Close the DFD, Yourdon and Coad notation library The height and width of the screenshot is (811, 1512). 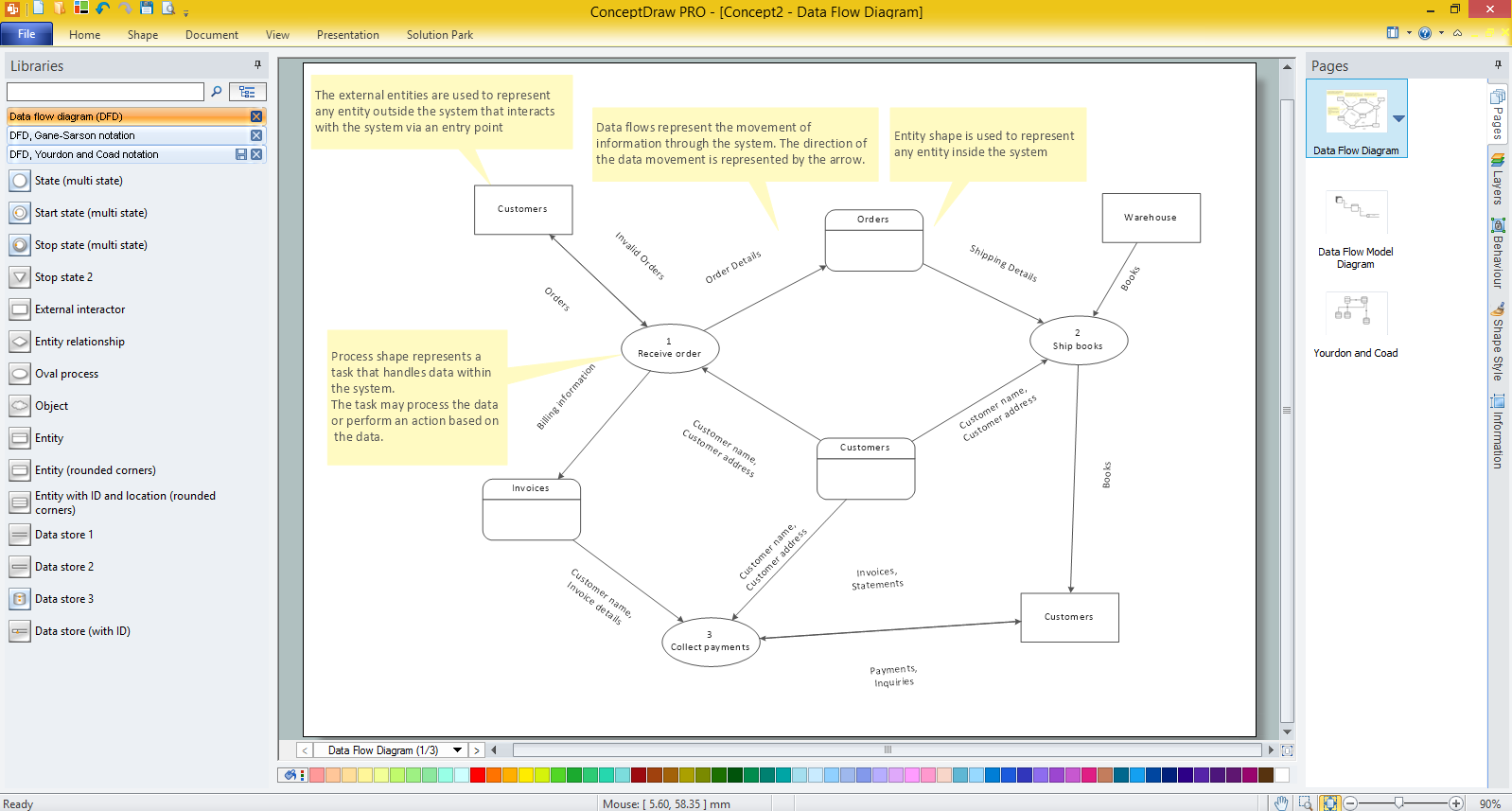(256, 154)
